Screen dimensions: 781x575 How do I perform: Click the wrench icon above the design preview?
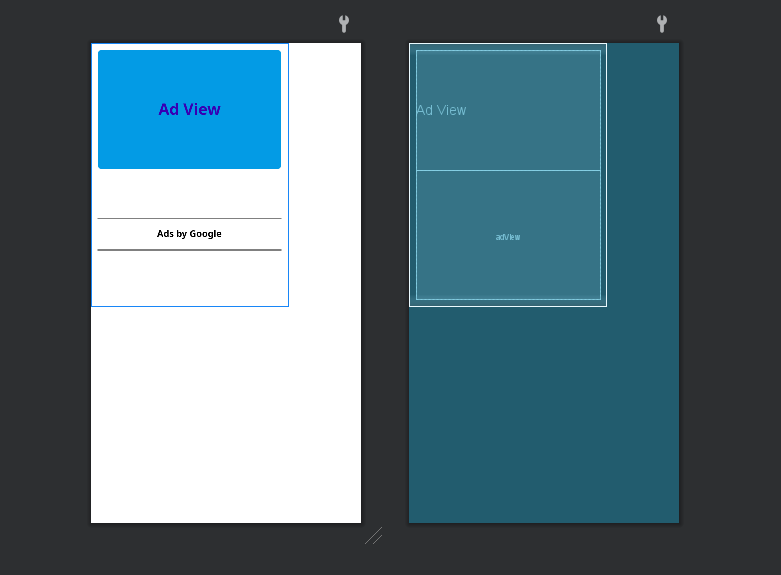coord(344,23)
